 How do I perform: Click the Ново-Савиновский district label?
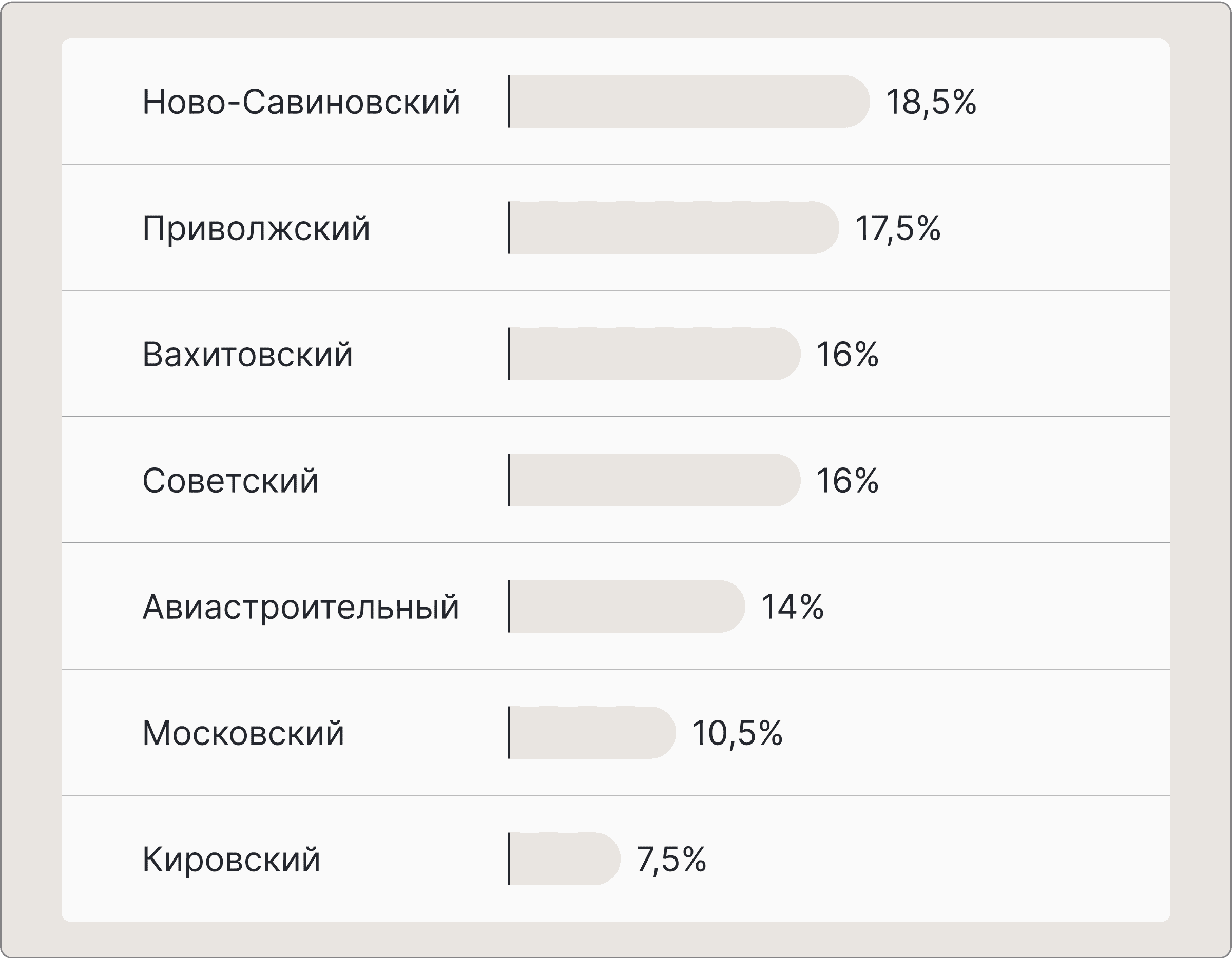301,102
